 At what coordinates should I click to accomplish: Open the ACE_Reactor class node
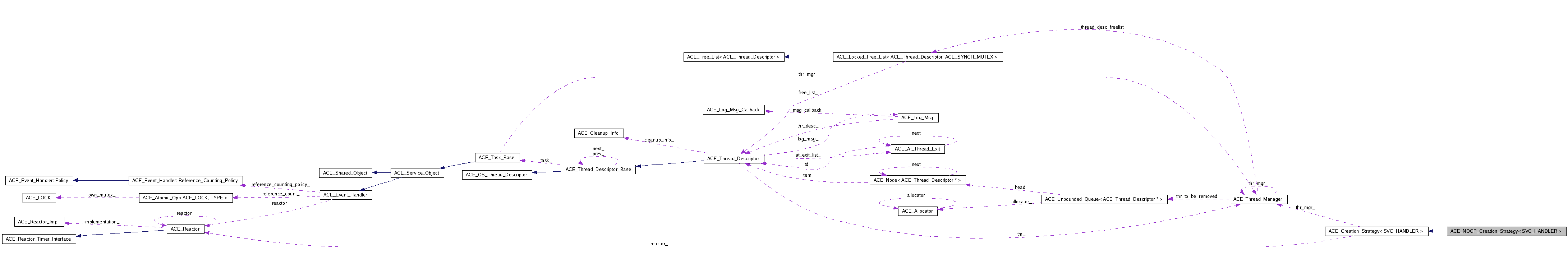point(185,229)
